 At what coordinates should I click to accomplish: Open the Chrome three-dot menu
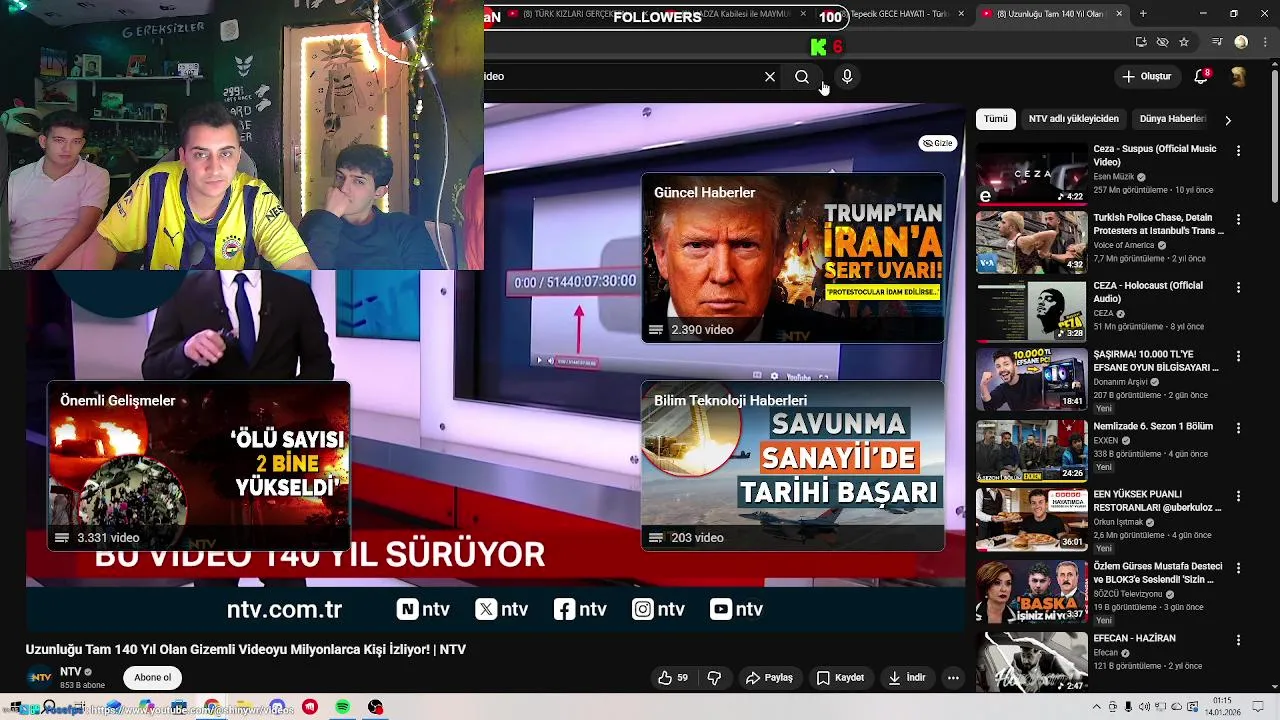click(x=1264, y=42)
